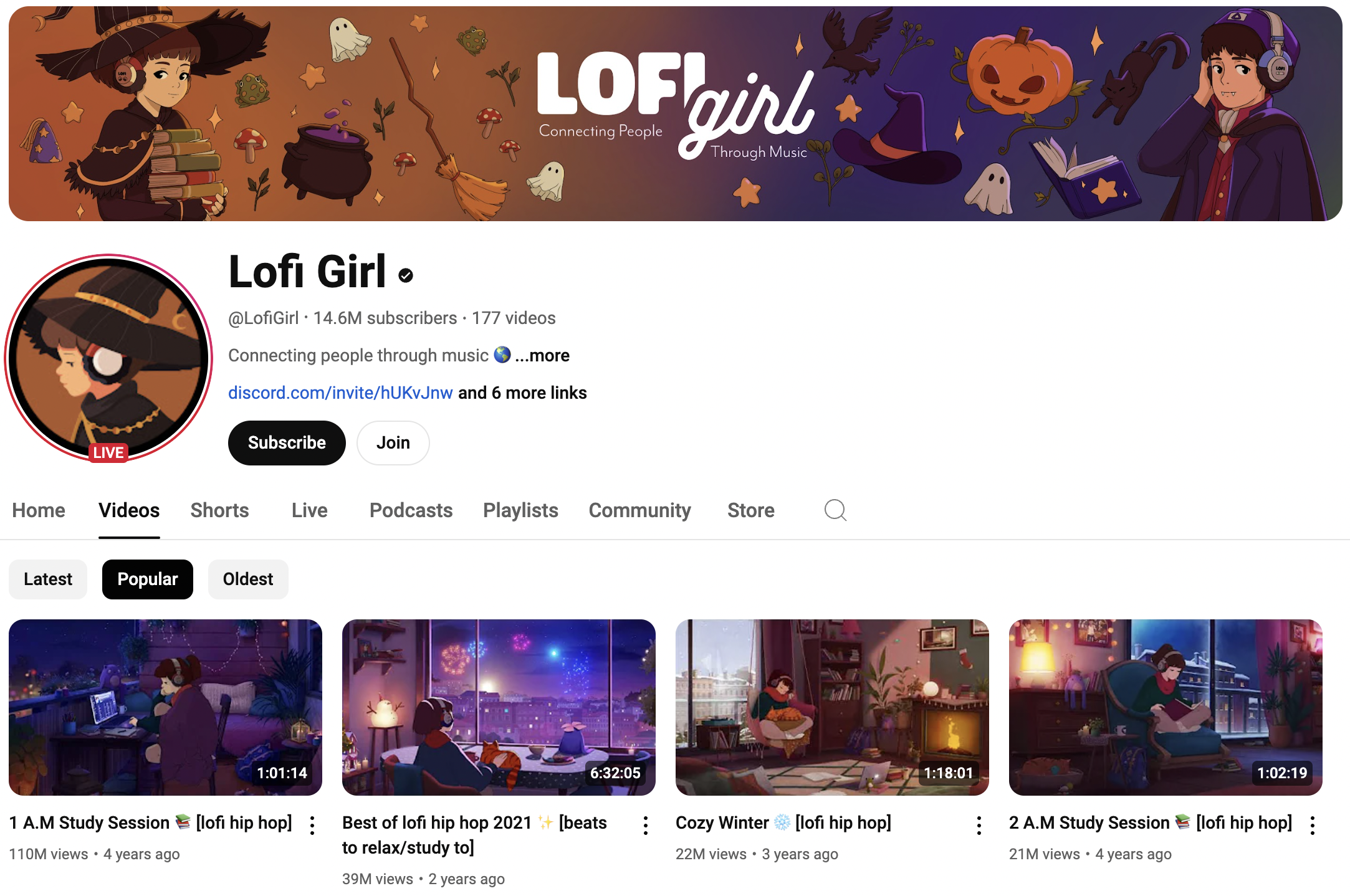1350x896 pixels.
Task: Click the LIVE badge on the avatar
Action: coord(108,452)
